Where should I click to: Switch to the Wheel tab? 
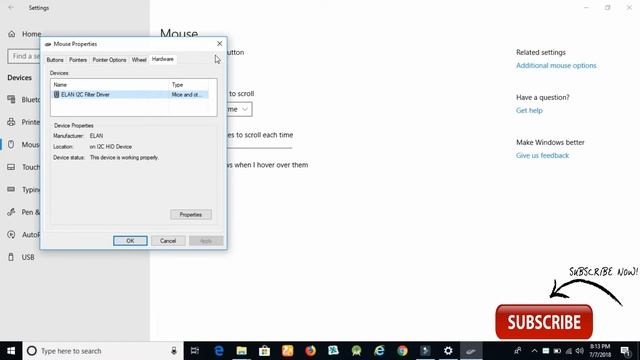point(139,60)
